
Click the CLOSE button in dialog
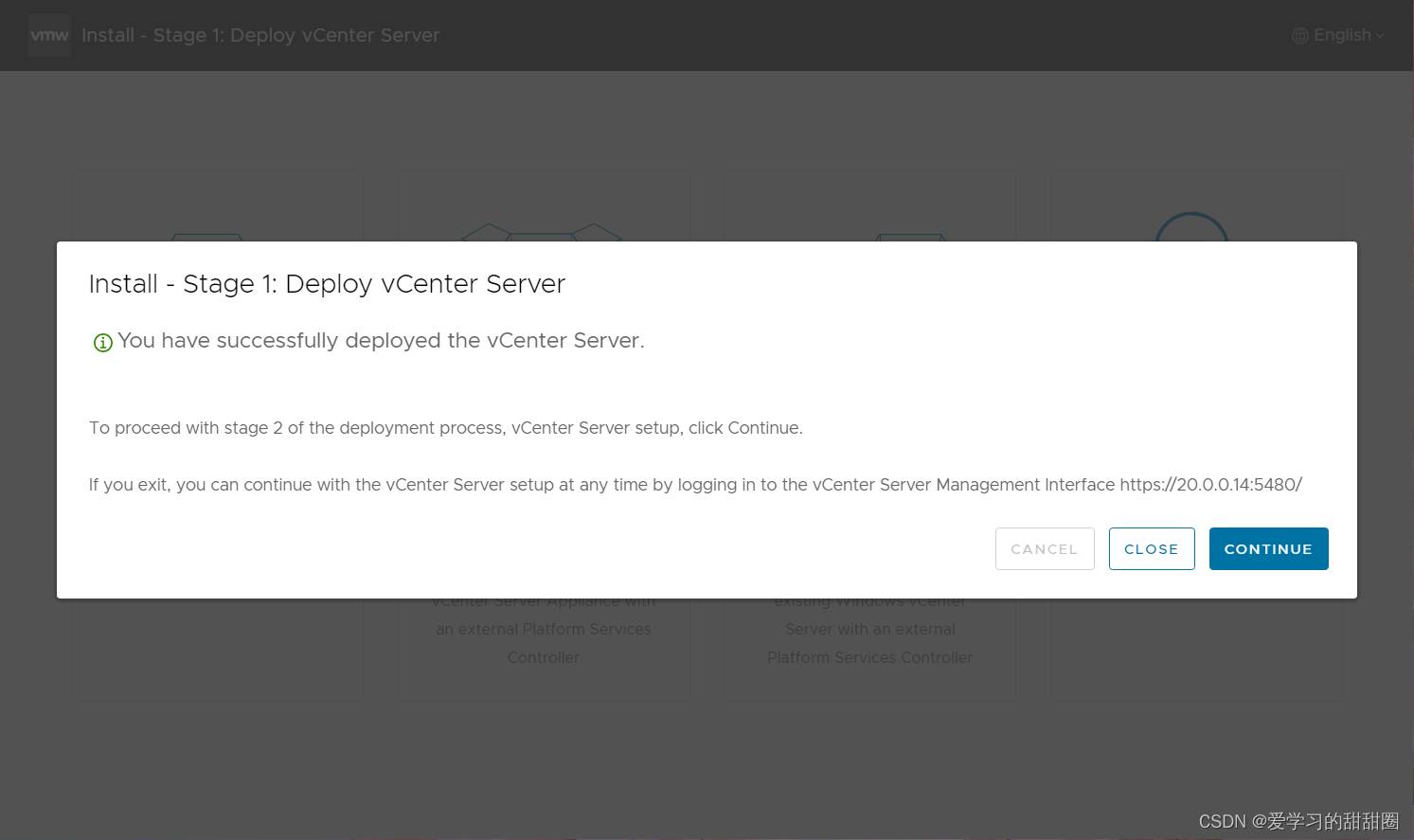tap(1152, 548)
